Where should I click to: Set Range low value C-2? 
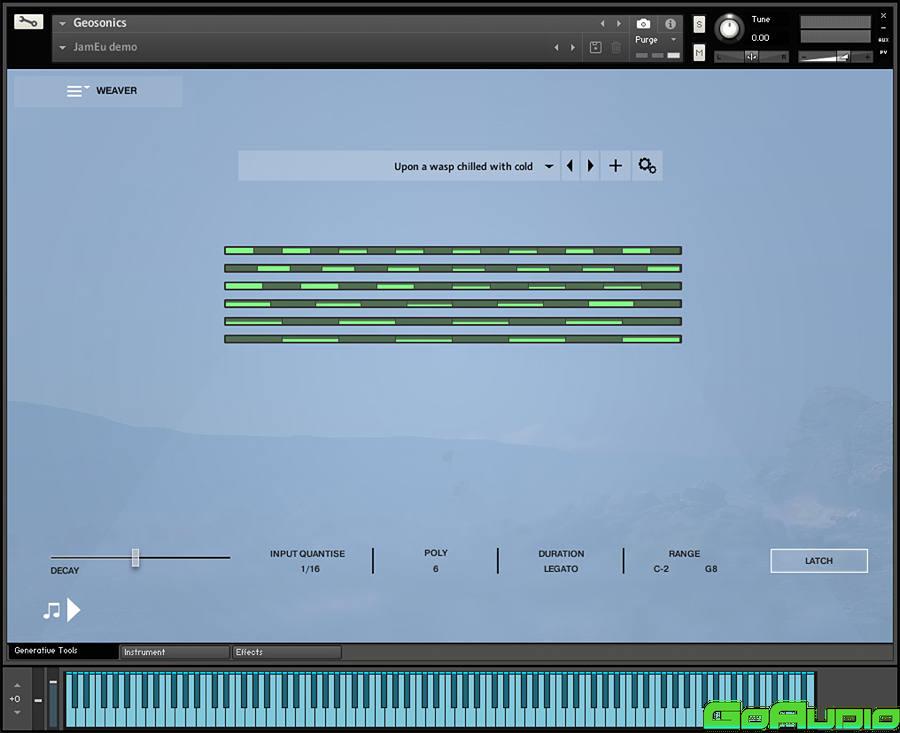click(661, 569)
